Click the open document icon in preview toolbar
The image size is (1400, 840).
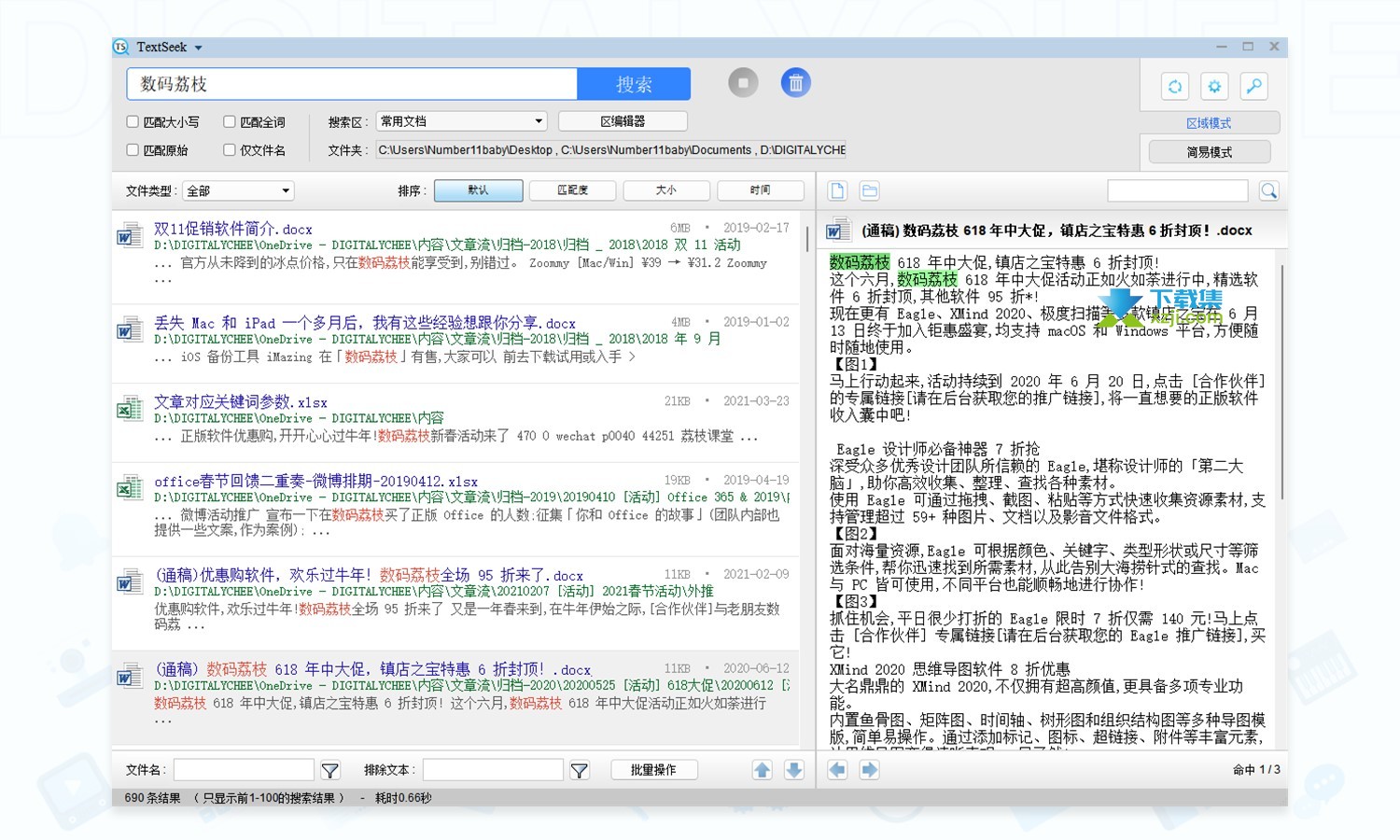coord(837,190)
